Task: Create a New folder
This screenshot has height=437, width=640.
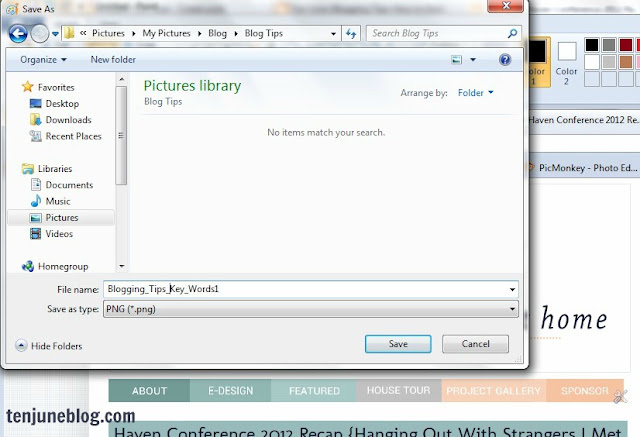Action: (x=113, y=60)
